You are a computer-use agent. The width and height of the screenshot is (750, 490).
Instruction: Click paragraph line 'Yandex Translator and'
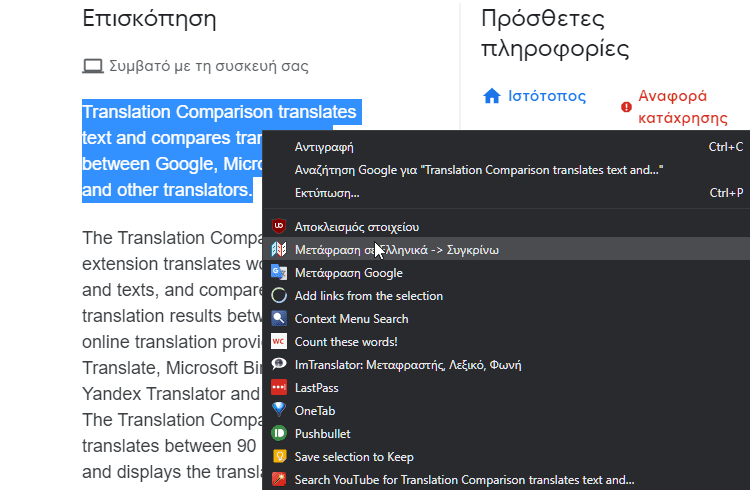tap(171, 394)
